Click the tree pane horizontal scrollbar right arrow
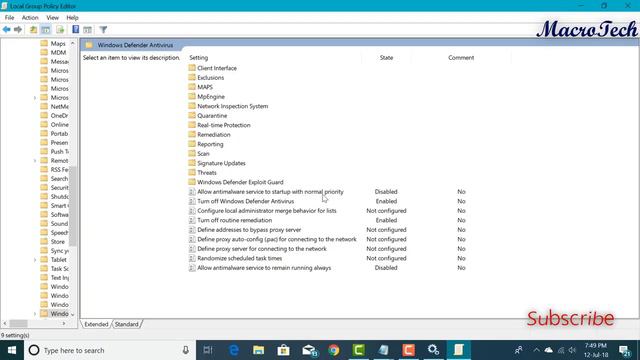This screenshot has width=640, height=360. [x=64, y=323]
